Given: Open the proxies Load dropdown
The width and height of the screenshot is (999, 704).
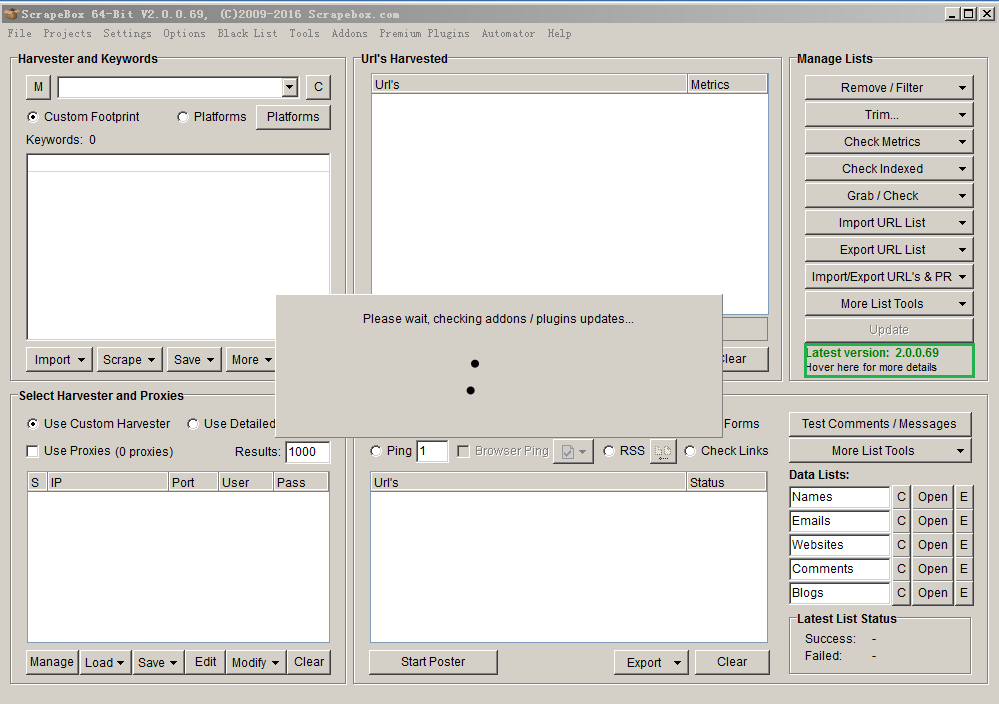Looking at the screenshot, I should pos(106,662).
